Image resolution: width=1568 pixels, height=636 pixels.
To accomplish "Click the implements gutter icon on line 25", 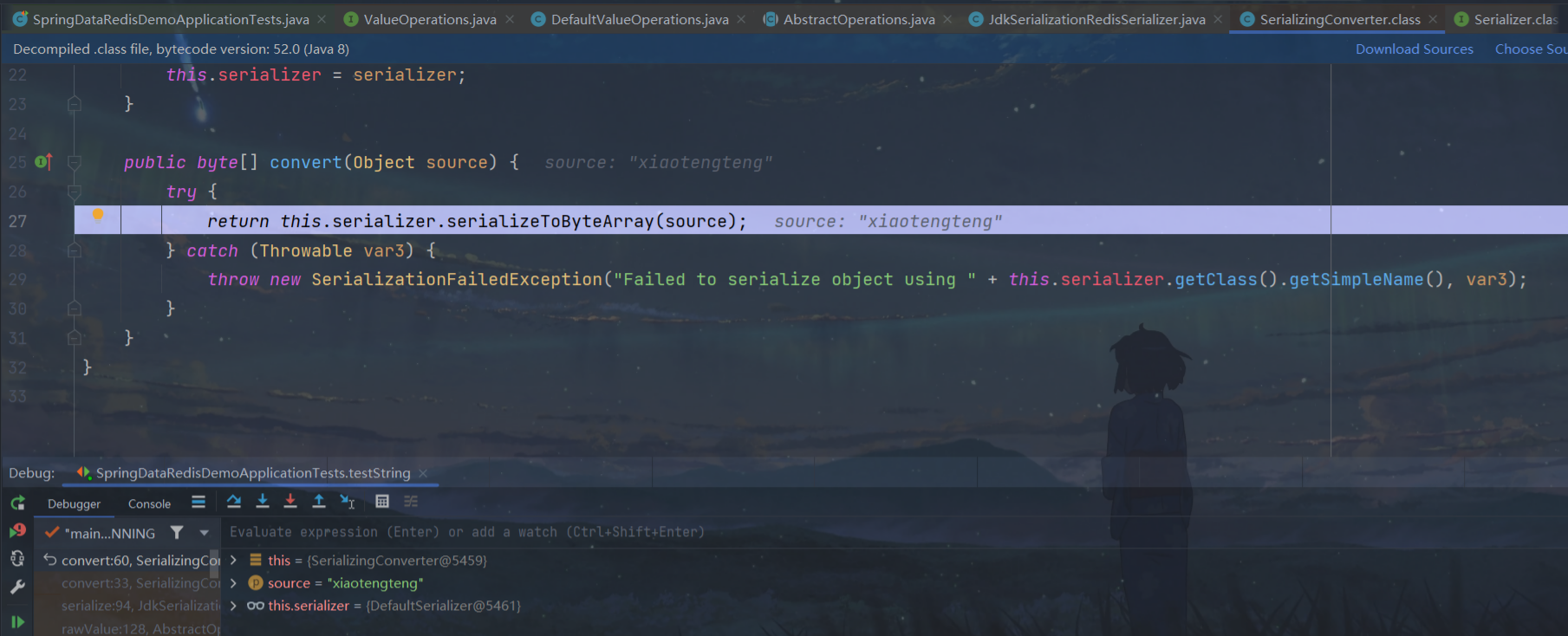I will point(43,162).
